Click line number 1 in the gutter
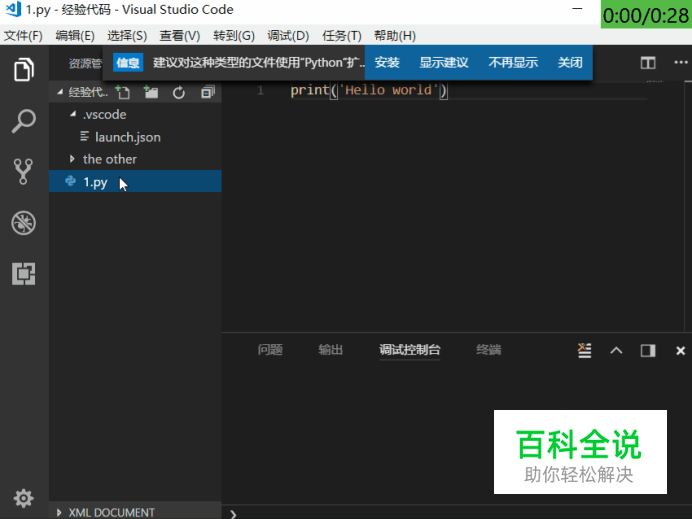The height and width of the screenshot is (519, 692). point(260,90)
